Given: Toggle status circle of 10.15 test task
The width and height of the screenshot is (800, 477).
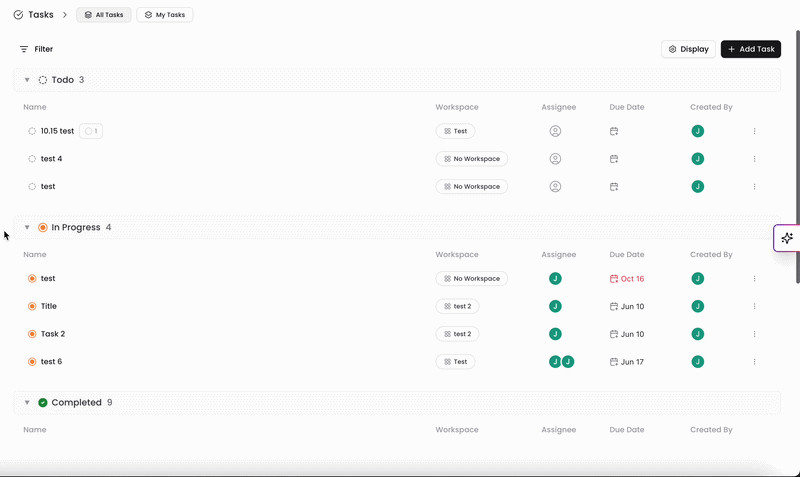Looking at the screenshot, I should point(32,131).
